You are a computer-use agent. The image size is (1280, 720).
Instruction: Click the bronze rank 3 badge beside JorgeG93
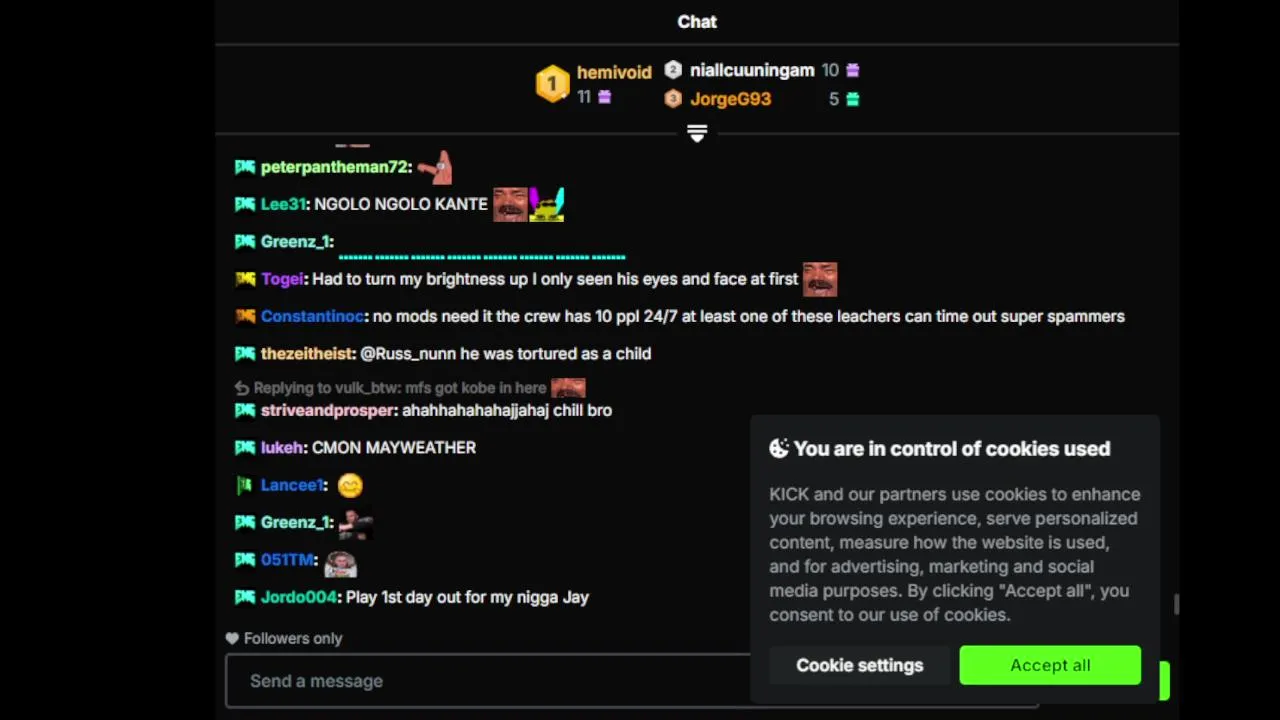click(673, 98)
